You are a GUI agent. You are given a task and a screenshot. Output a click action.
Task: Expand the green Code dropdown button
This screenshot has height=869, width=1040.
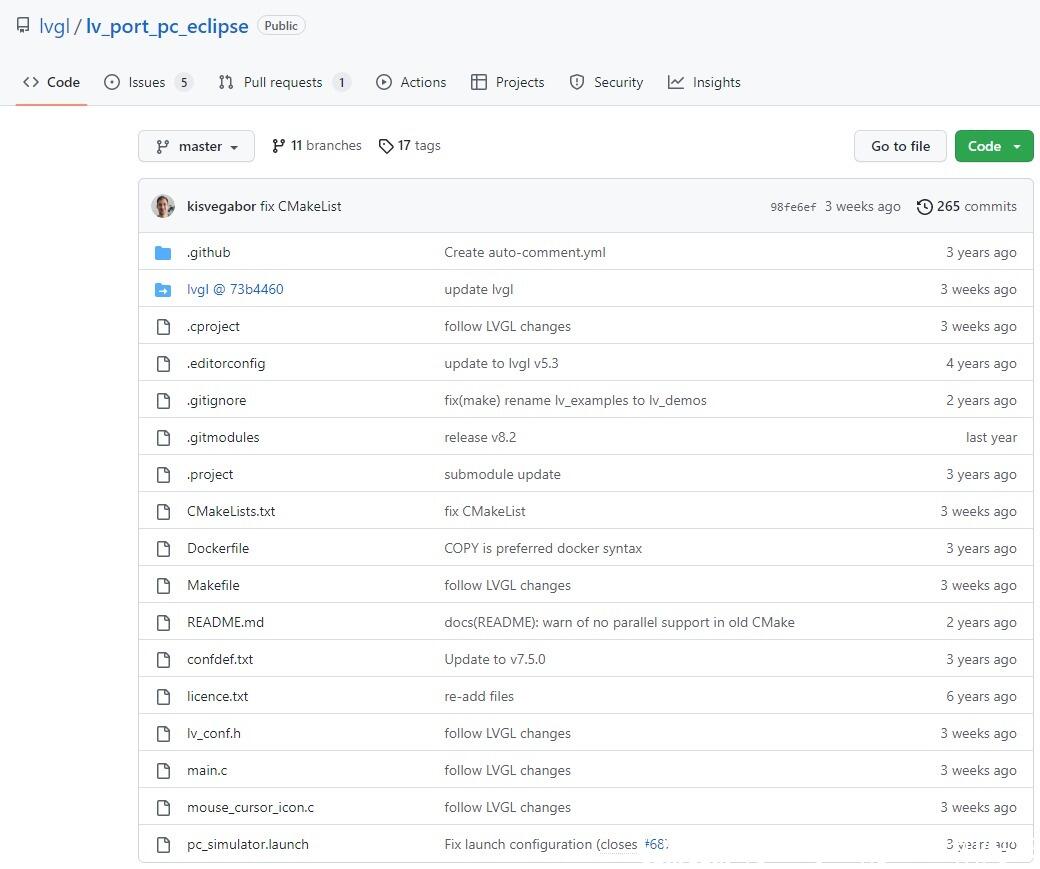point(993,146)
